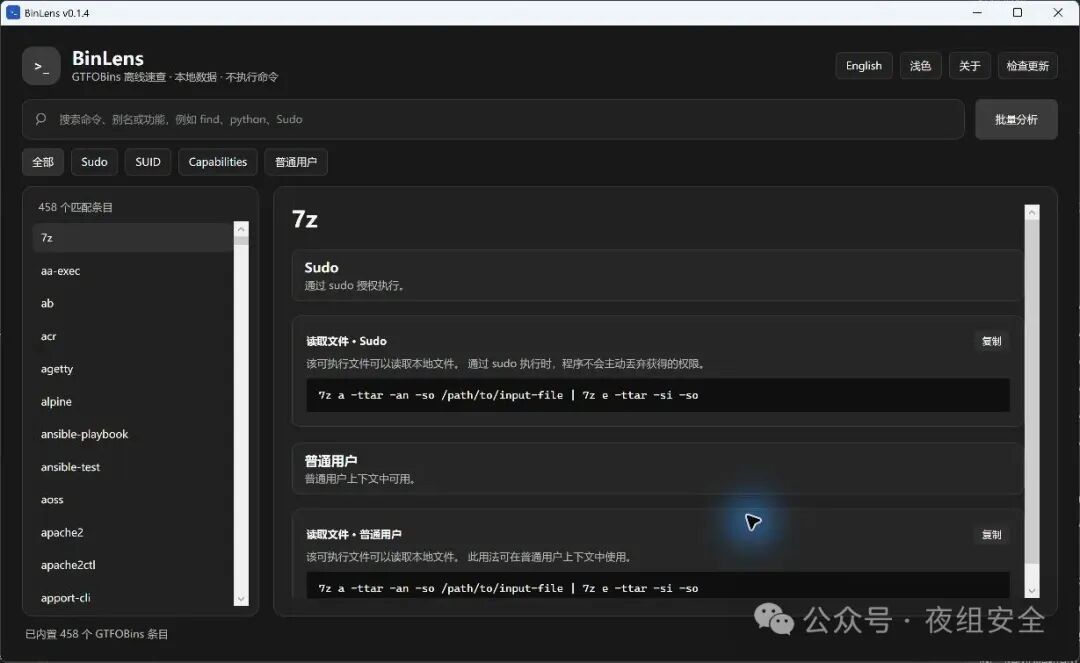Click the Sudo section header card
Image resolution: width=1080 pixels, height=663 pixels.
pyautogui.click(x=656, y=275)
